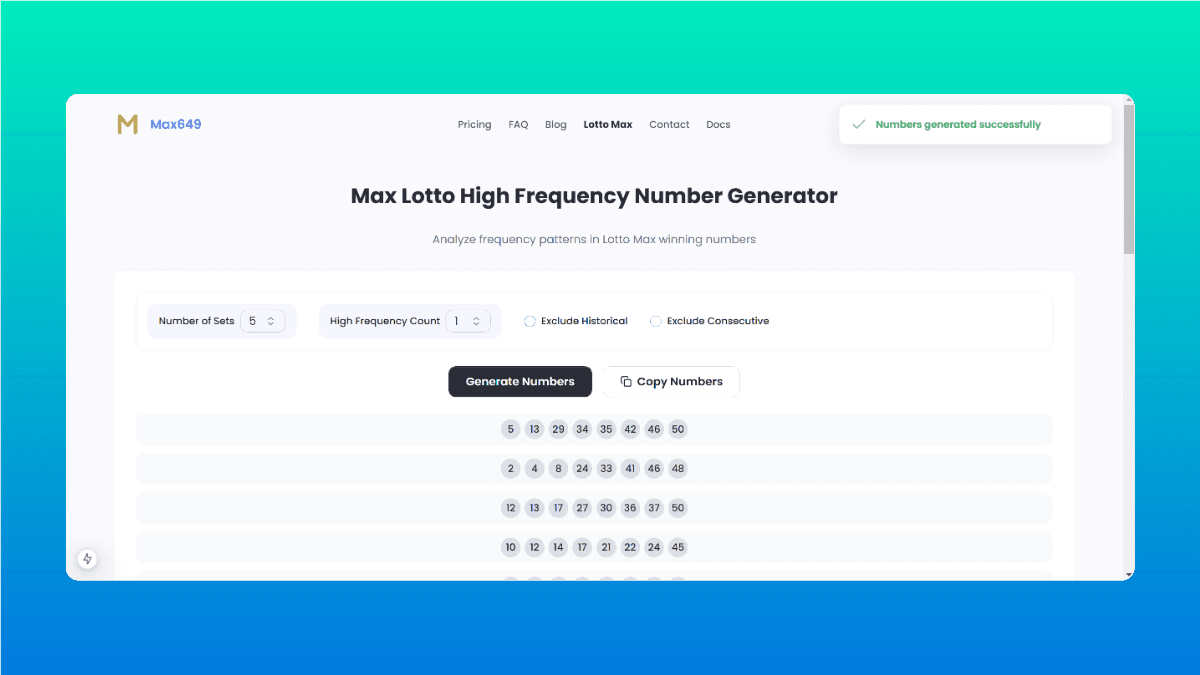This screenshot has height=675, width=1200.
Task: Click number 22 in the fourth set
Action: pyautogui.click(x=630, y=547)
